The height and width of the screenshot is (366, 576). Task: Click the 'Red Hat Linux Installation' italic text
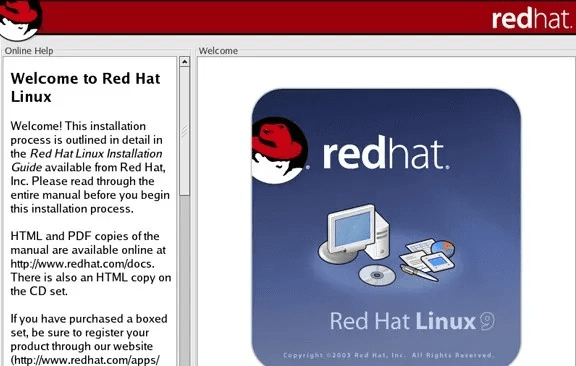[96, 154]
